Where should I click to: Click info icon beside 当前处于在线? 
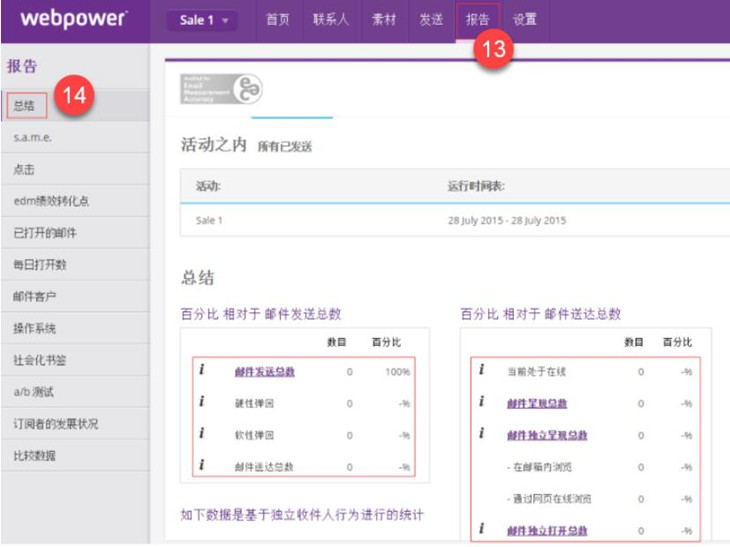(482, 370)
